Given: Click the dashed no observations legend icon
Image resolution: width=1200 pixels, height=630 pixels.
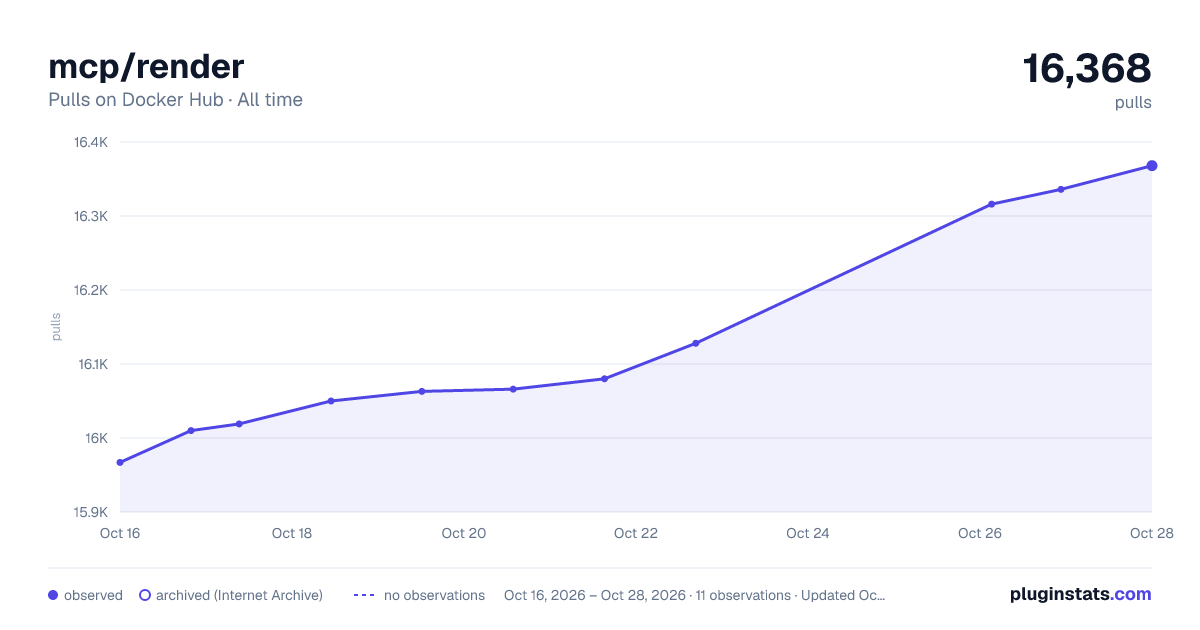Looking at the screenshot, I should click(x=364, y=595).
